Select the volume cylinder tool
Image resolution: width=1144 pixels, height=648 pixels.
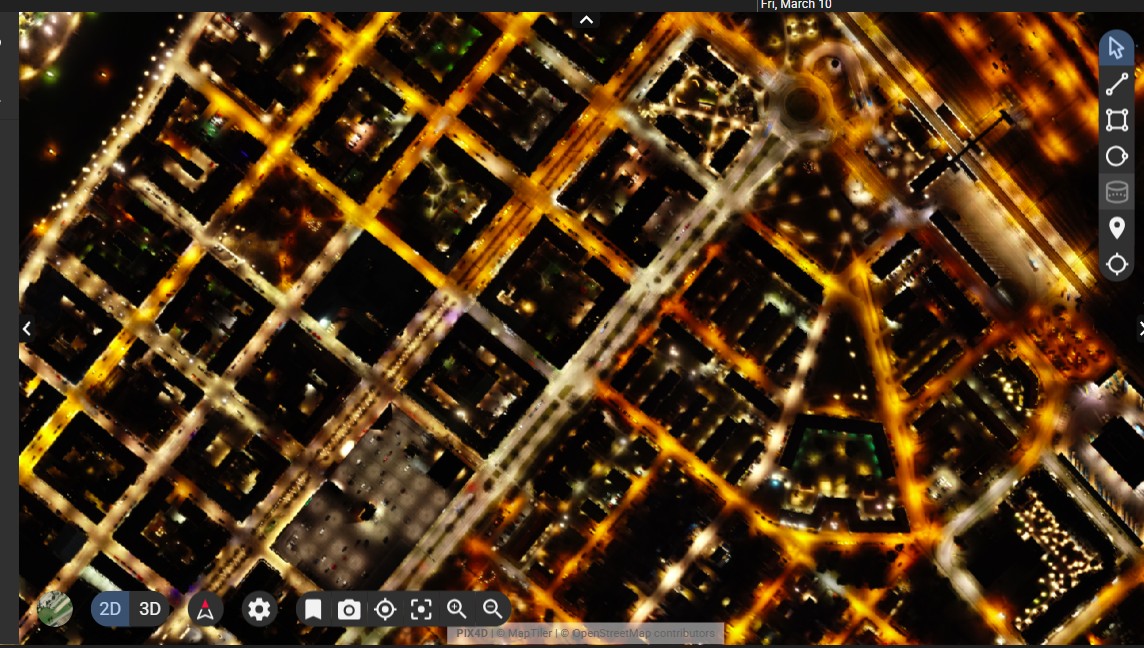(1116, 192)
